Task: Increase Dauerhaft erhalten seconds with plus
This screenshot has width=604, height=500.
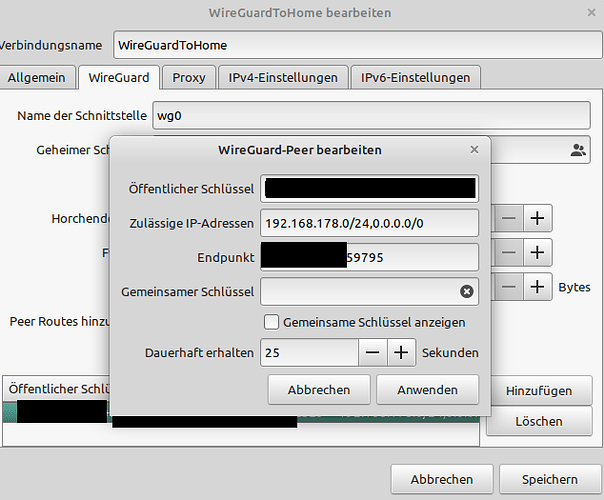Action: tap(401, 352)
